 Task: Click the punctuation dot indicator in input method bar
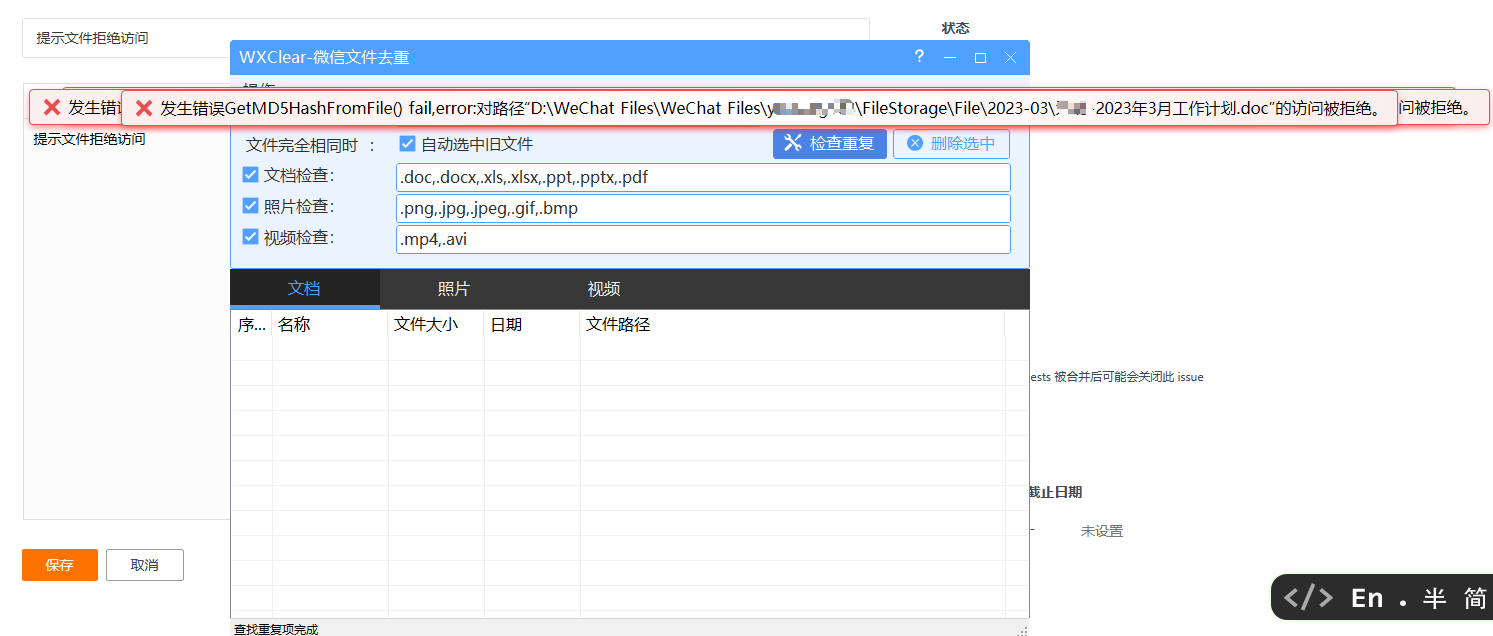pos(1403,603)
